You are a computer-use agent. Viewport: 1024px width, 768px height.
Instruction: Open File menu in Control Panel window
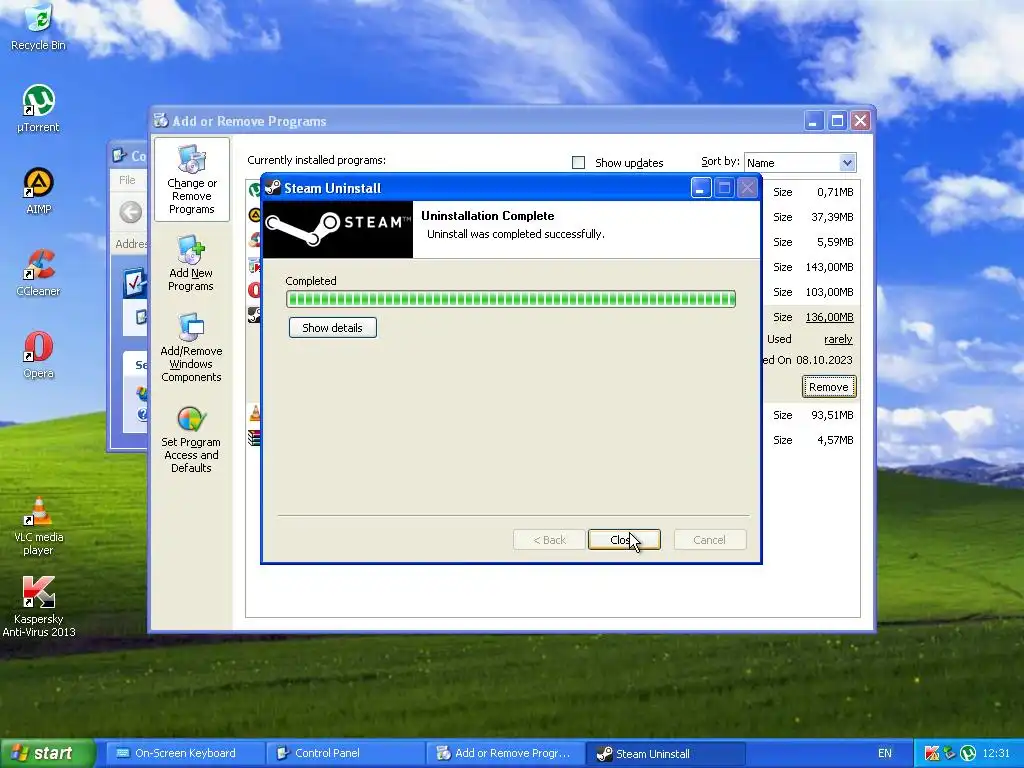(127, 180)
